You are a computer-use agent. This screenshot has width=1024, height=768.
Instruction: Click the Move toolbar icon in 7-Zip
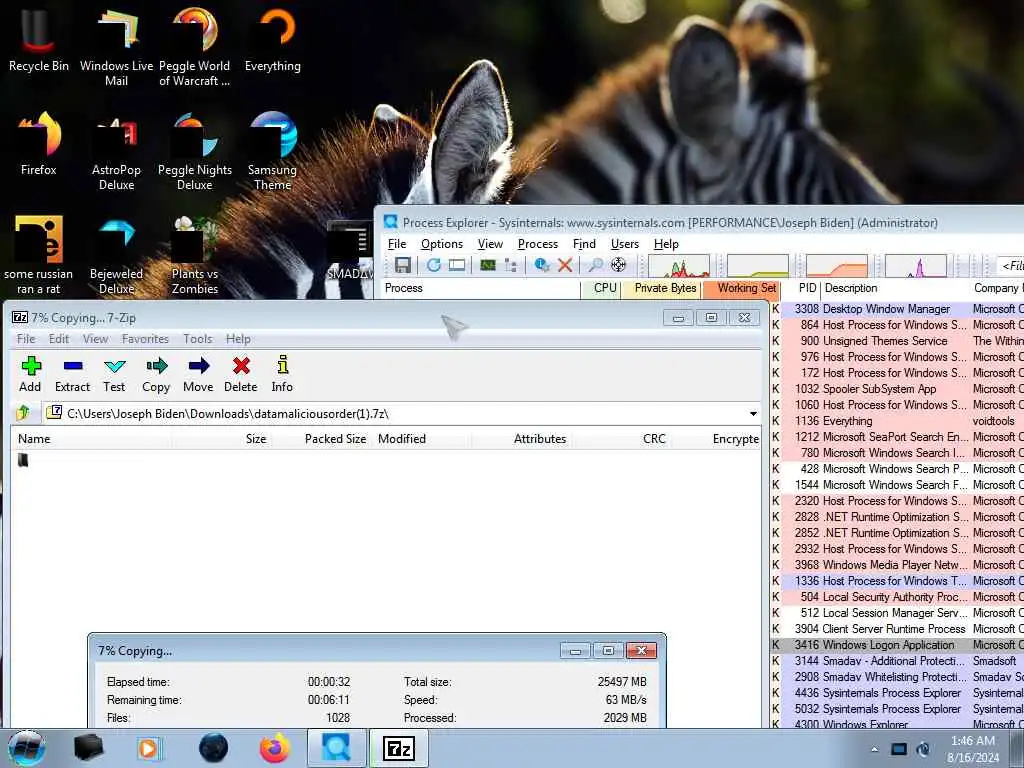199,374
